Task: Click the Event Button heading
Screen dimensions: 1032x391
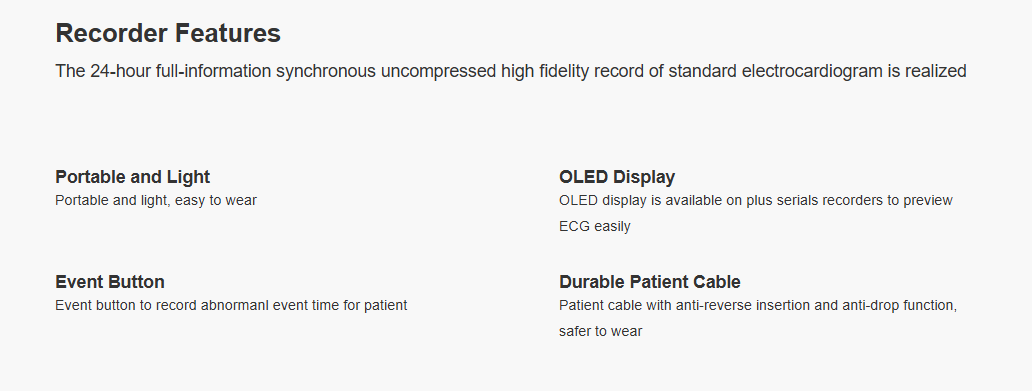Action: click(x=110, y=282)
